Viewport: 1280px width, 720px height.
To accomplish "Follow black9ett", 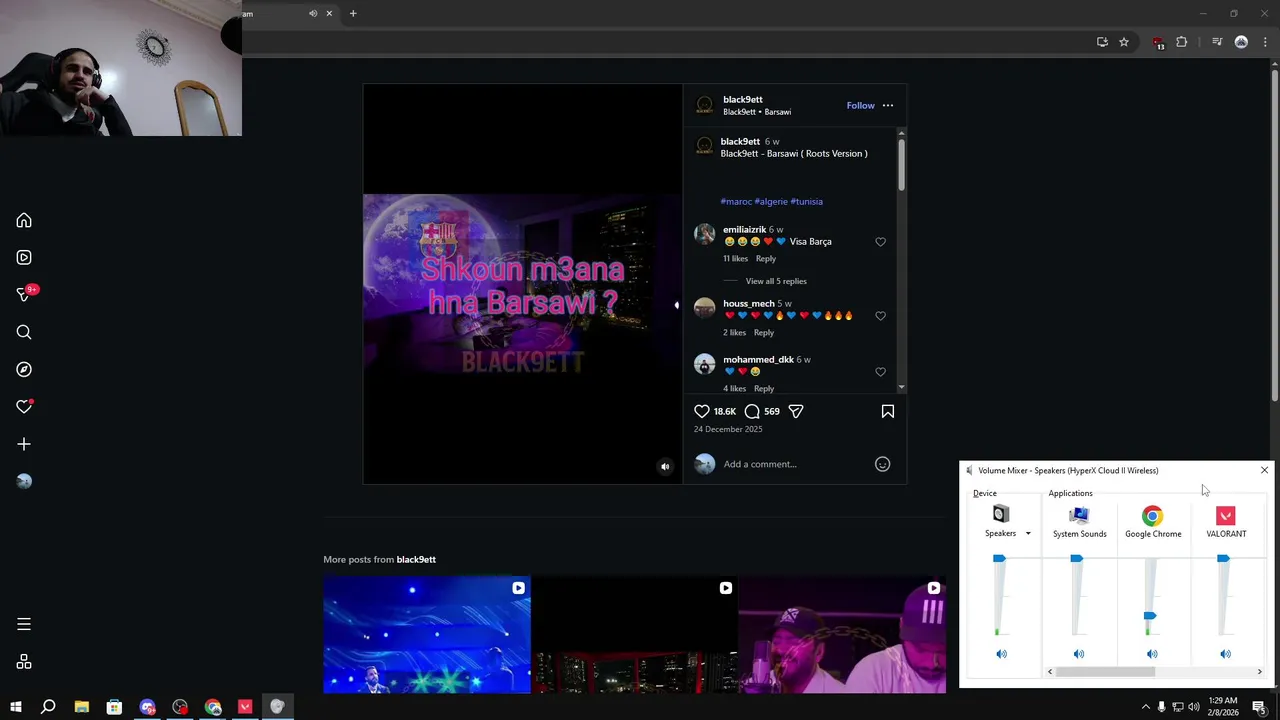I will click(860, 105).
